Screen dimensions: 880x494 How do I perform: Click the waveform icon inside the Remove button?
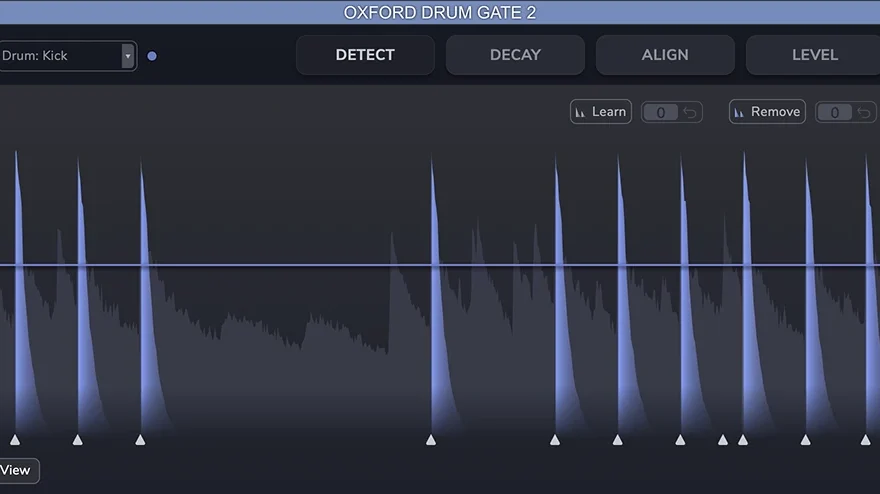[x=739, y=112]
